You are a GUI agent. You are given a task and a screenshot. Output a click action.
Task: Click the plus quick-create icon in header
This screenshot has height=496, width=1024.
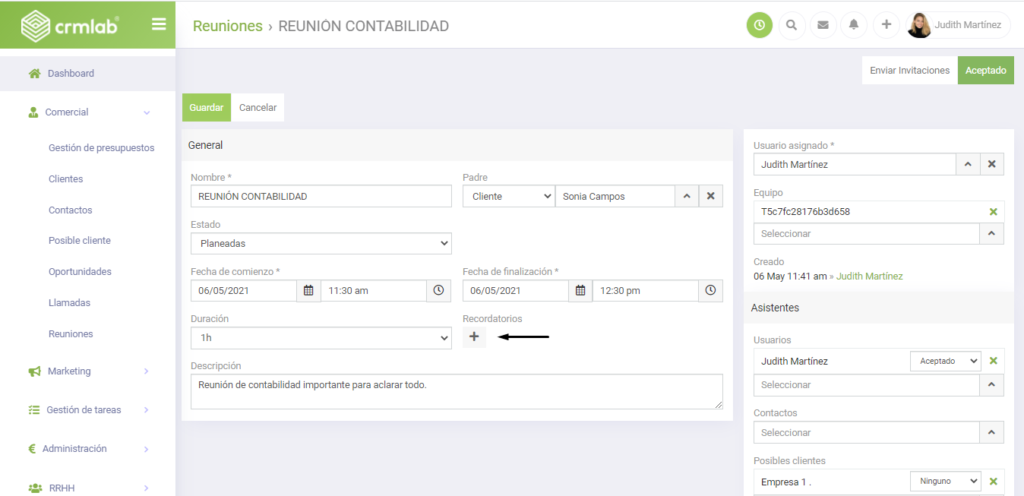(x=886, y=25)
